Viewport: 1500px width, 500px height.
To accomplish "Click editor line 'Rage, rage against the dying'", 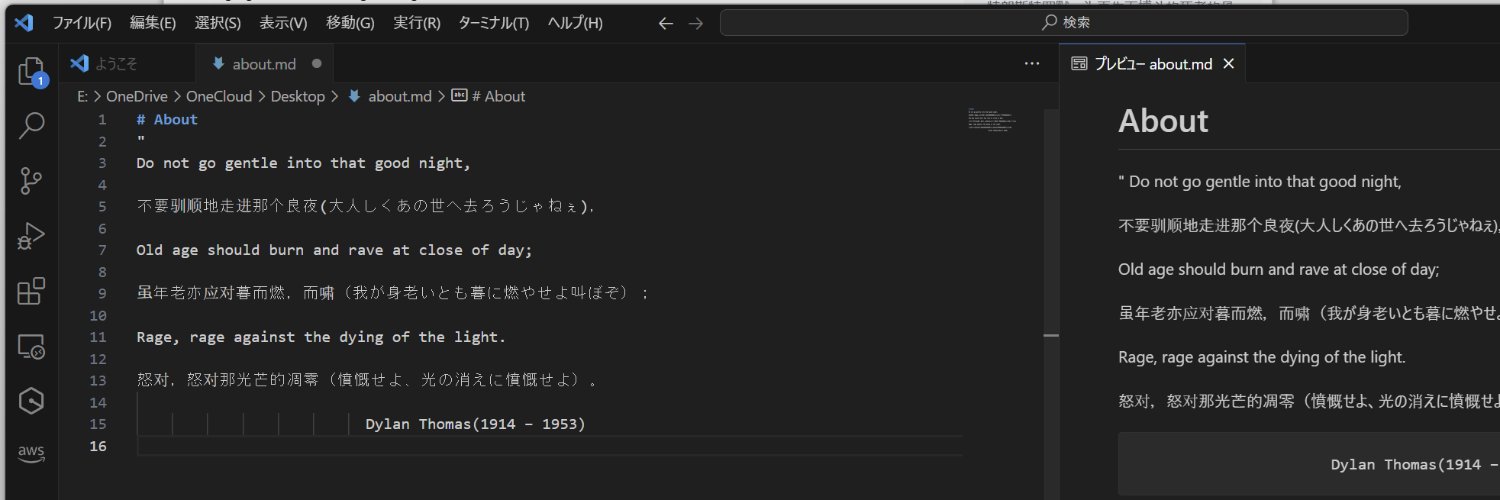I will pos(321,337).
